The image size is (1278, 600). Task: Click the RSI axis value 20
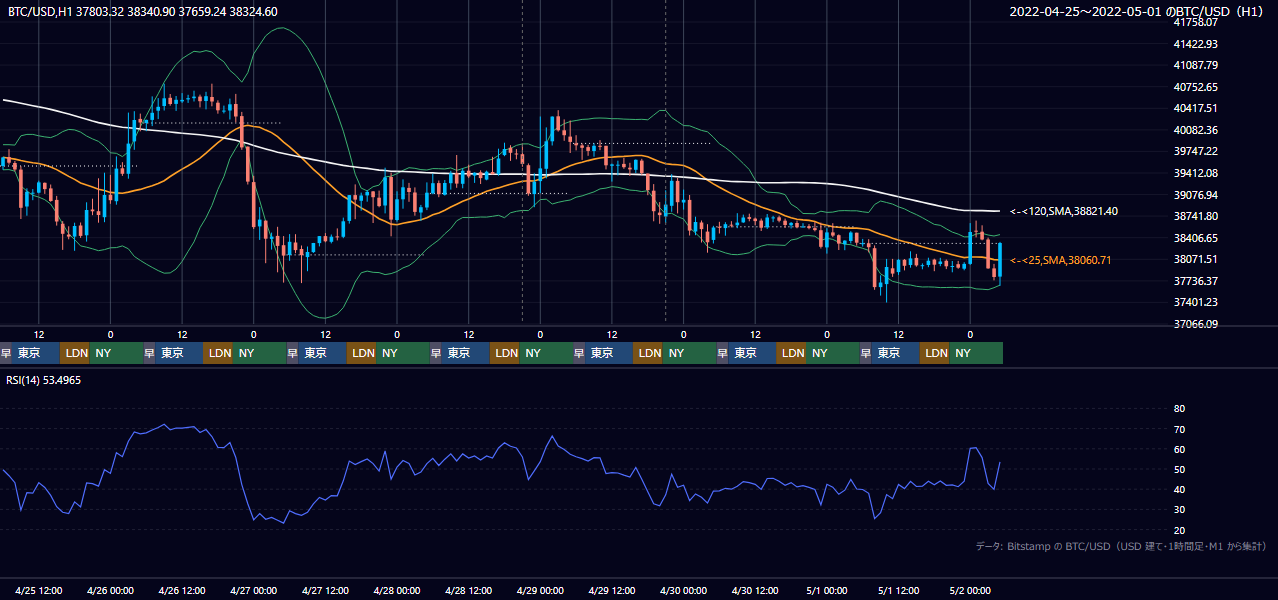coord(1179,530)
